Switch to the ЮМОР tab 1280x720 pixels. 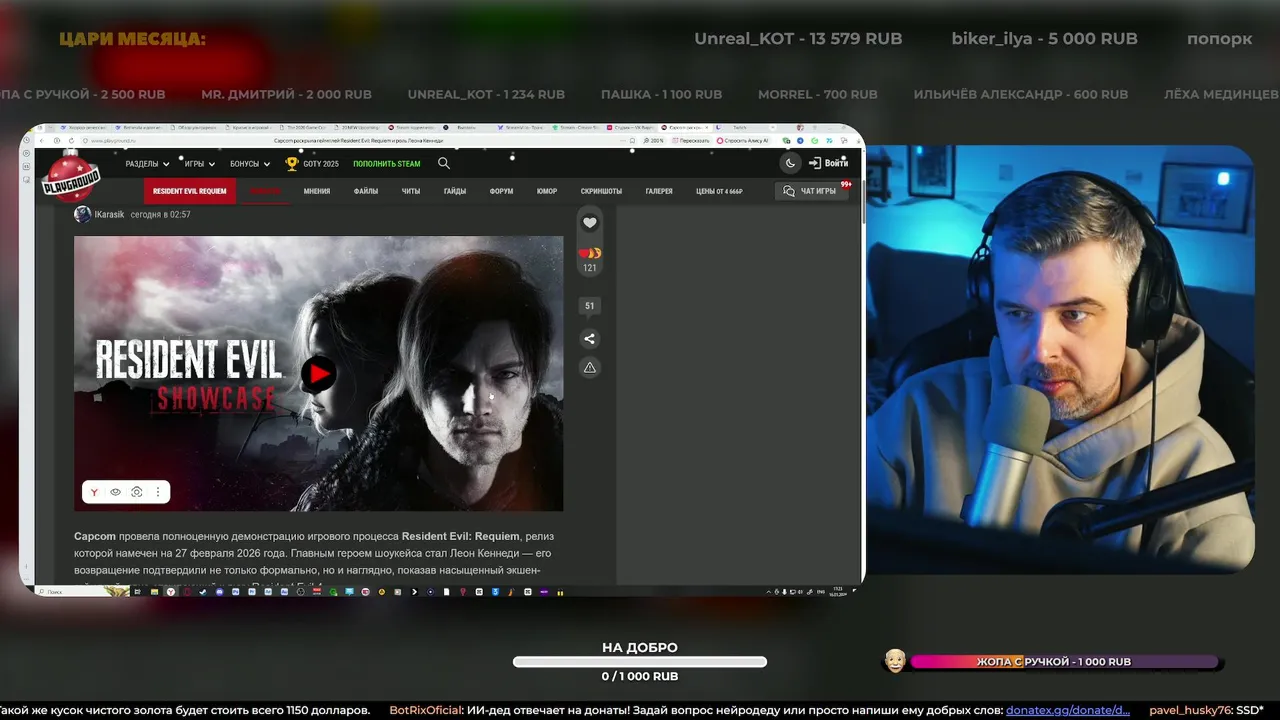(x=547, y=191)
